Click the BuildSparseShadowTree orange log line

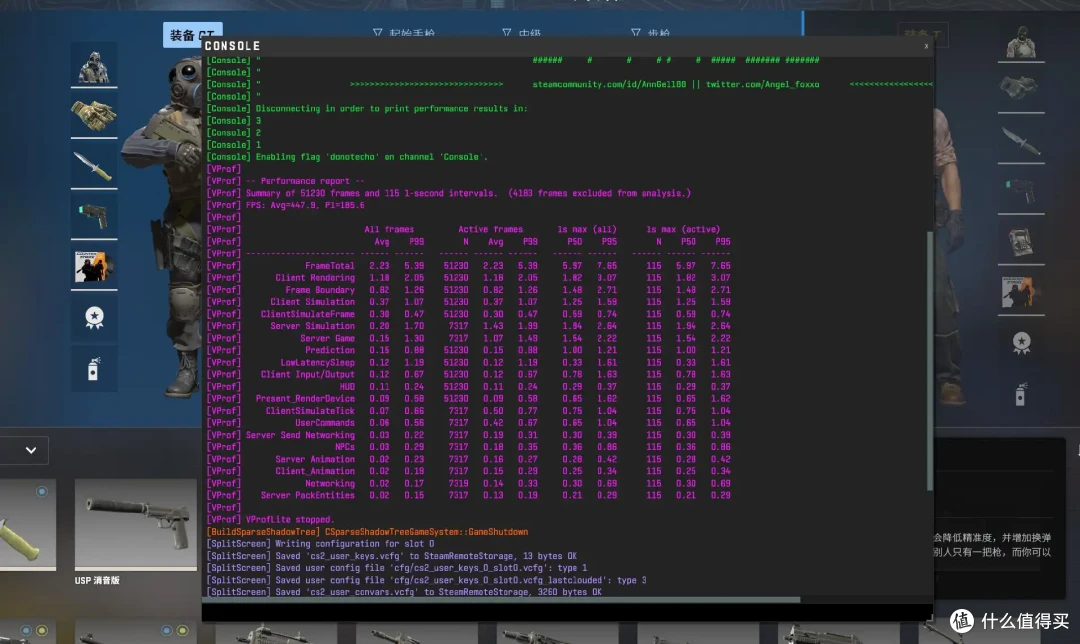367,532
